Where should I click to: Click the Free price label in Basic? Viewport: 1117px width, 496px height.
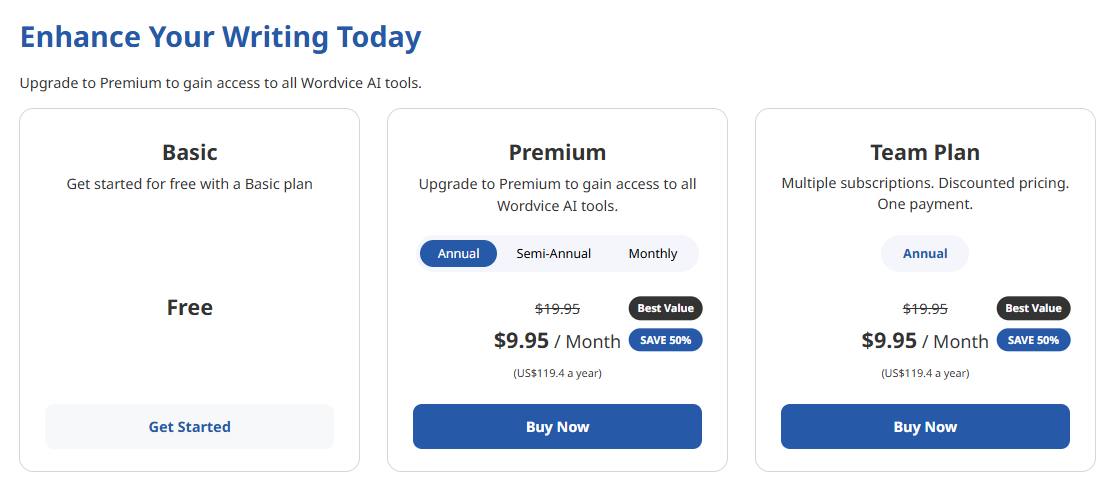click(x=189, y=308)
